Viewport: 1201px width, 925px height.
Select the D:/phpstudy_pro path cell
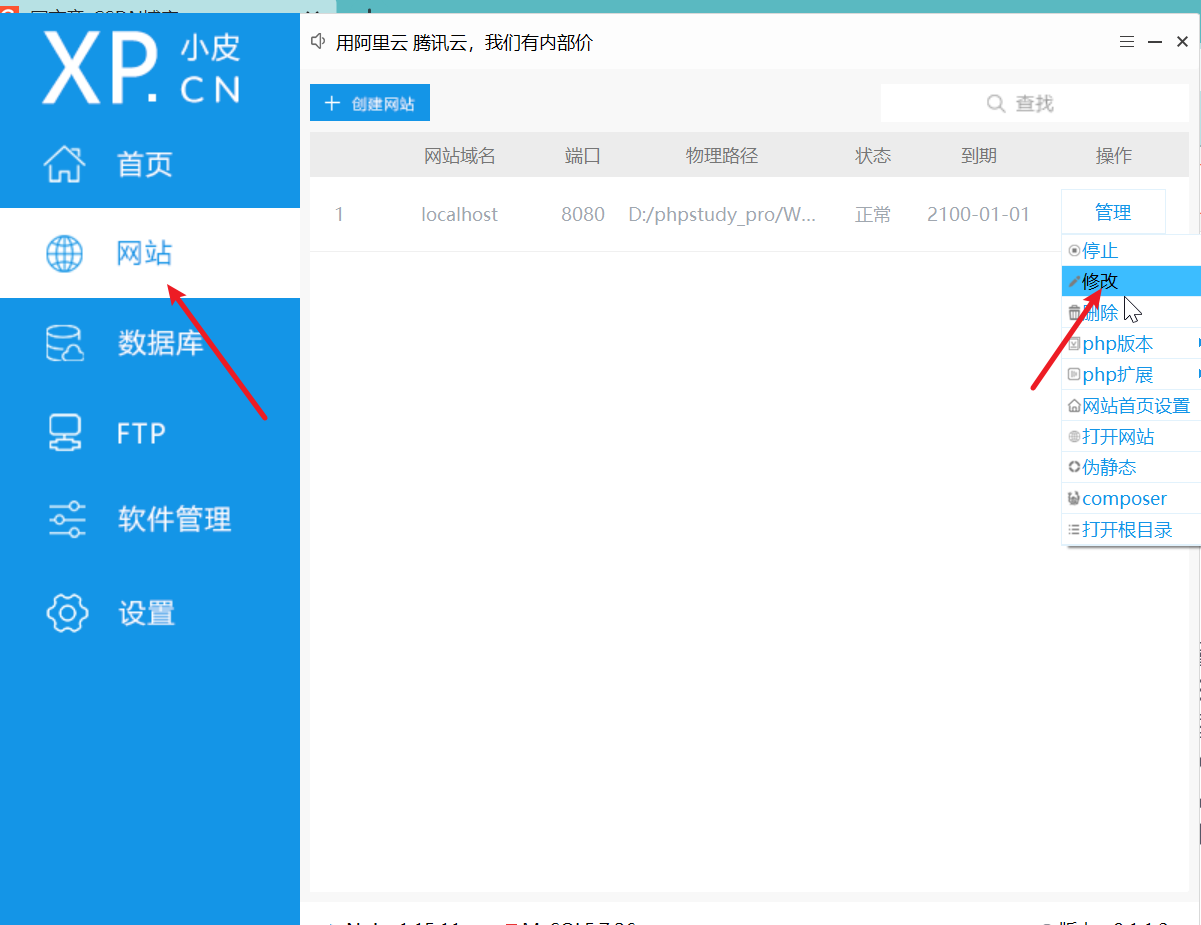tap(722, 214)
